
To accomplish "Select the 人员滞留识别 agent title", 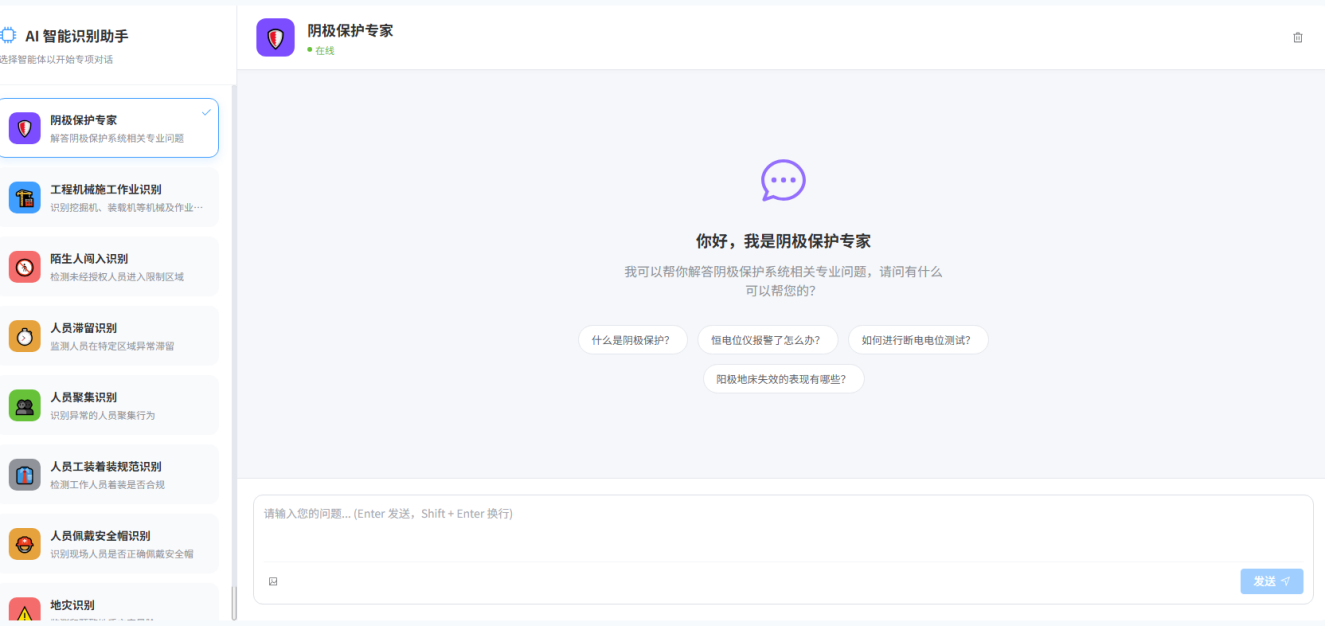I will coord(84,328).
